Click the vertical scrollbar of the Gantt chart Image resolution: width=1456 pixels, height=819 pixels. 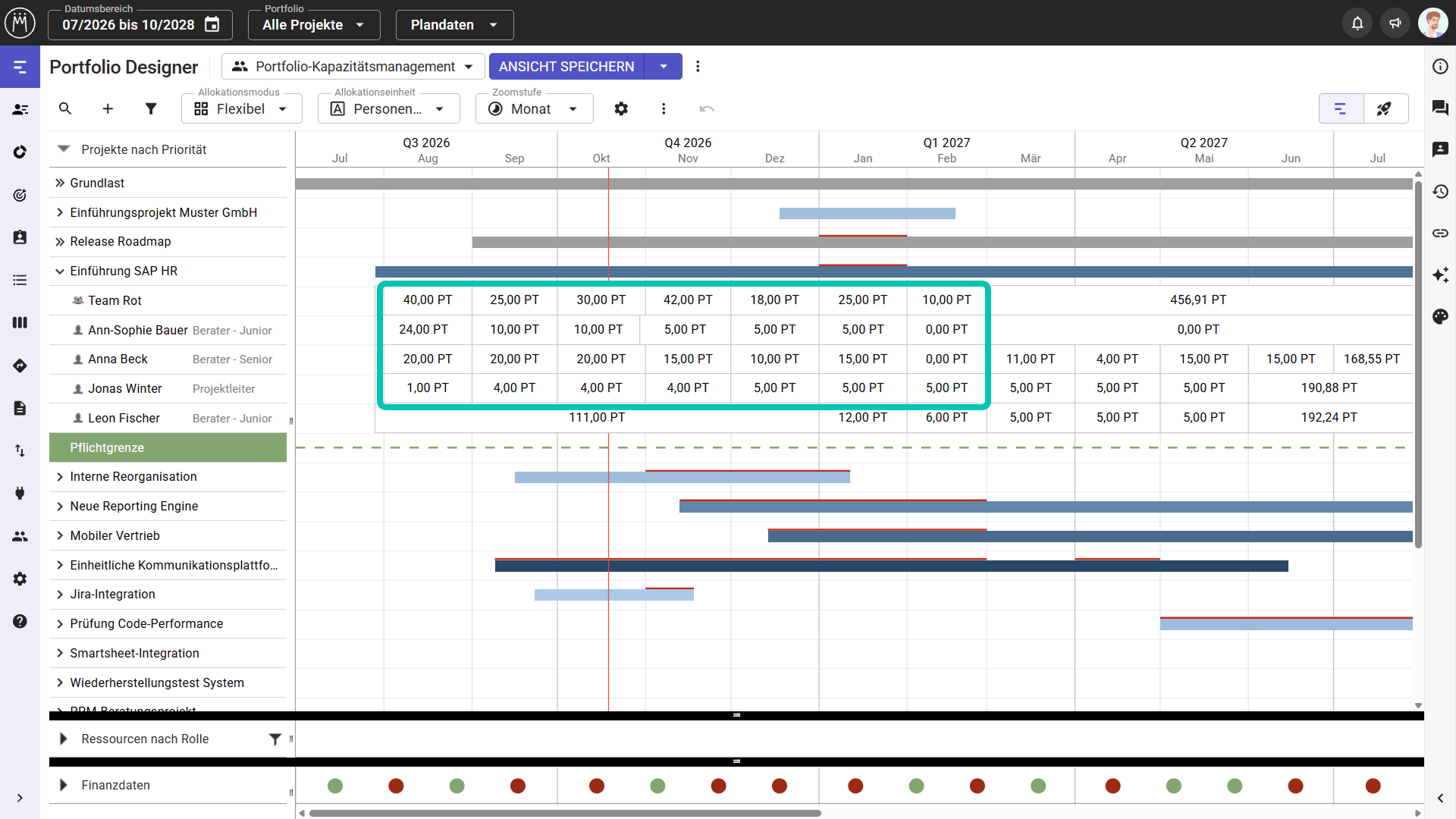click(1418, 364)
